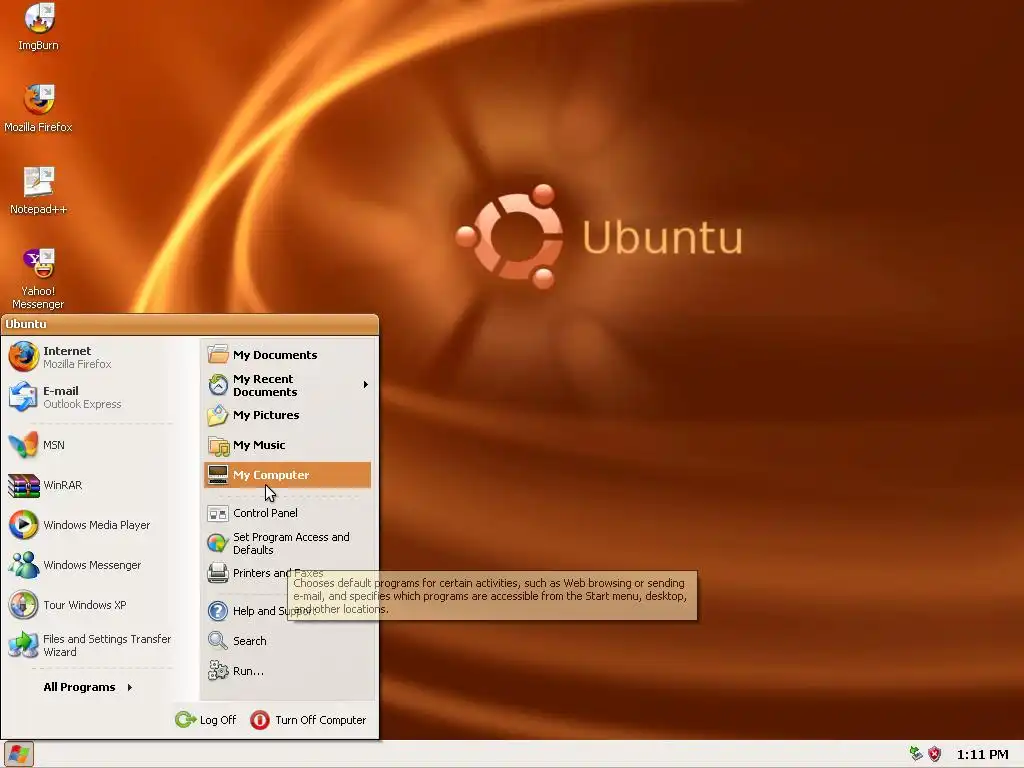1024x768 pixels.
Task: Click the My Computer monitor icon
Action: (x=218, y=475)
